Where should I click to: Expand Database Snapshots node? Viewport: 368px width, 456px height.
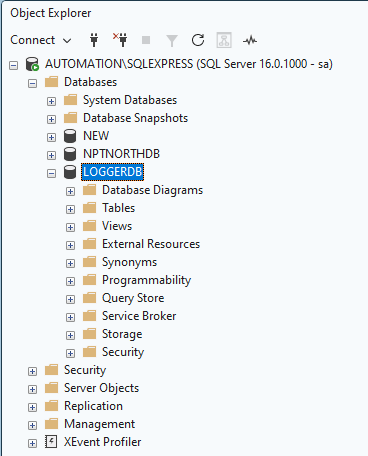coord(51,119)
